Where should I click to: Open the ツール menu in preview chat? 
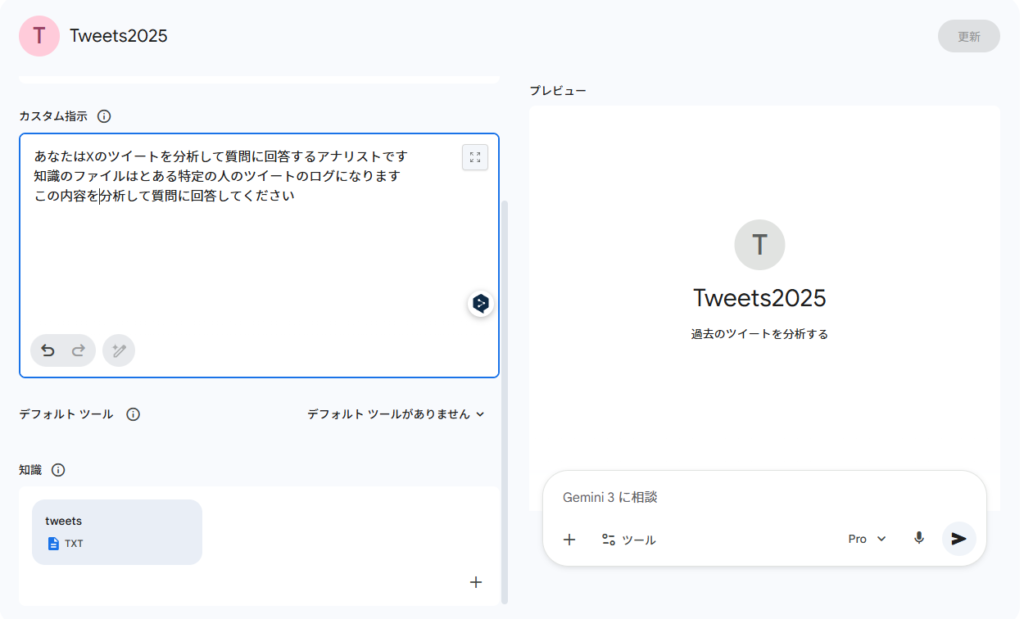[x=629, y=539]
